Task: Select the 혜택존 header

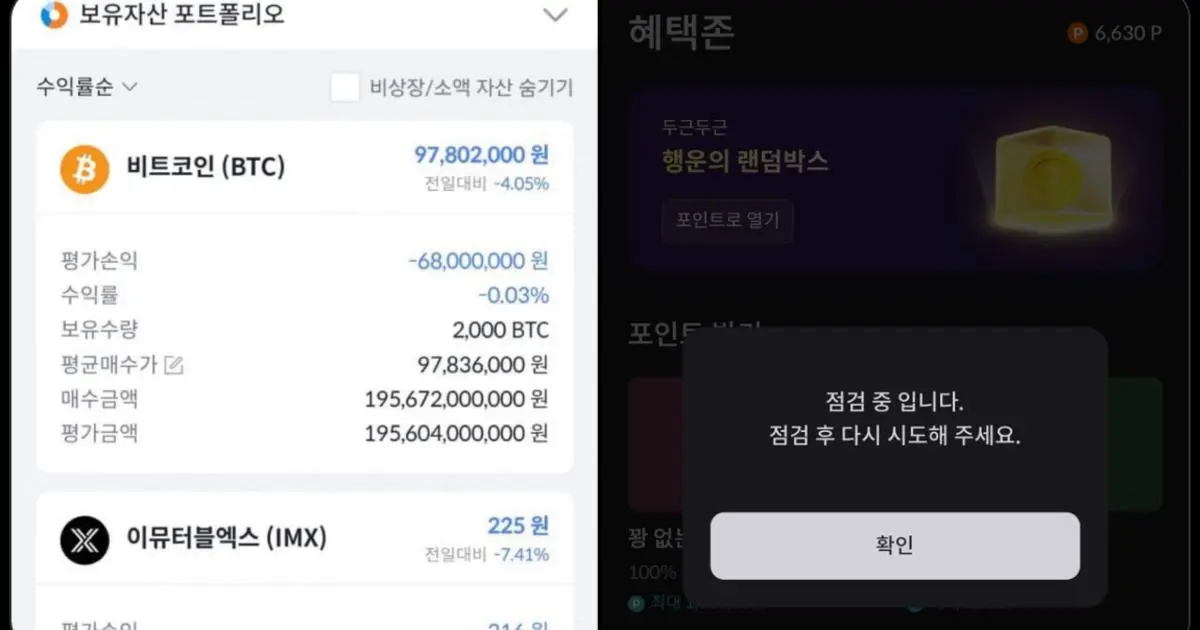Action: pos(681,32)
